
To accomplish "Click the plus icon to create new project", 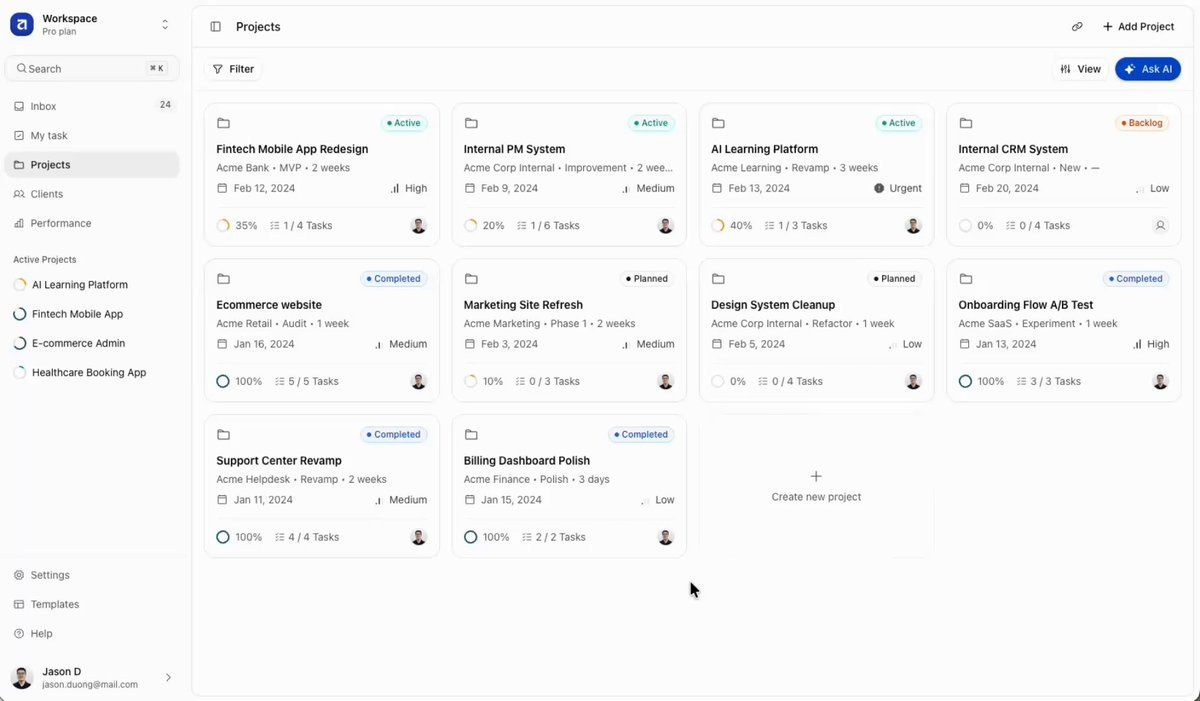I will tap(816, 477).
